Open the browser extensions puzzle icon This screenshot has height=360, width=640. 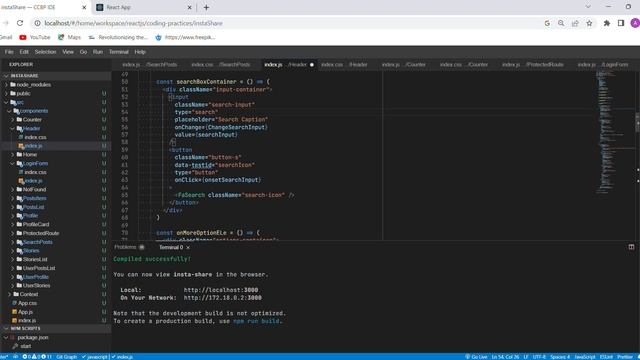607,23
